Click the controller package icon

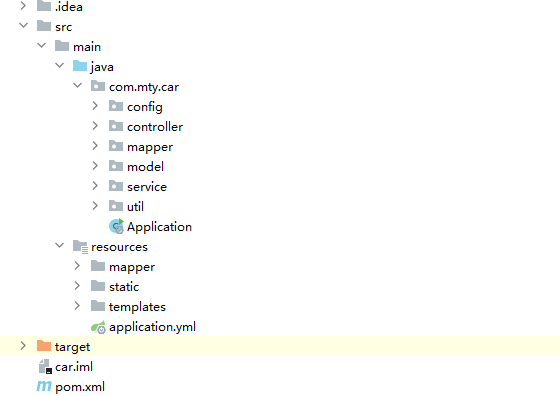click(116, 126)
